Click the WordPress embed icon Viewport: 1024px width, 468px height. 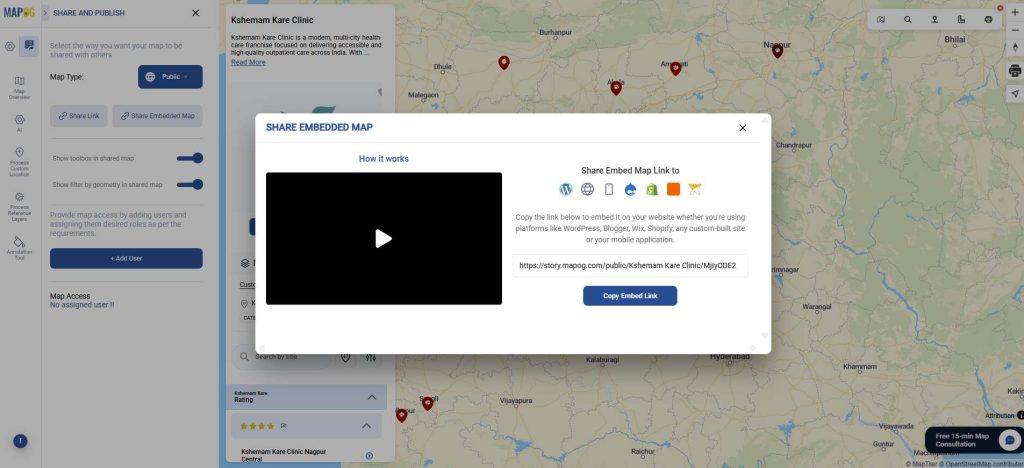pos(566,189)
